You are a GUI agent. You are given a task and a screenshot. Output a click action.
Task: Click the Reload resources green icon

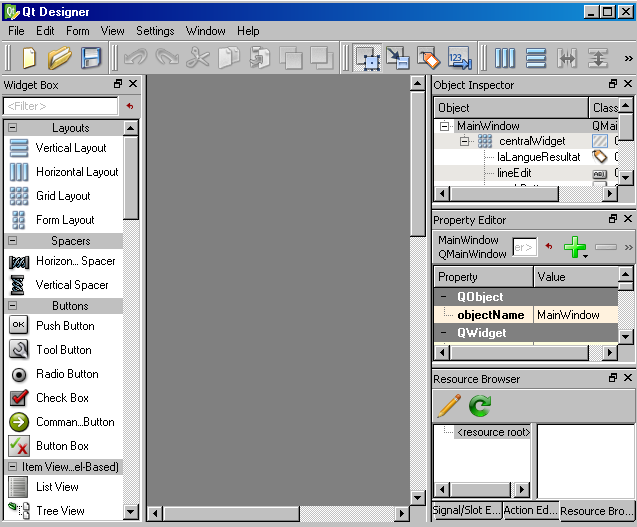click(x=480, y=406)
